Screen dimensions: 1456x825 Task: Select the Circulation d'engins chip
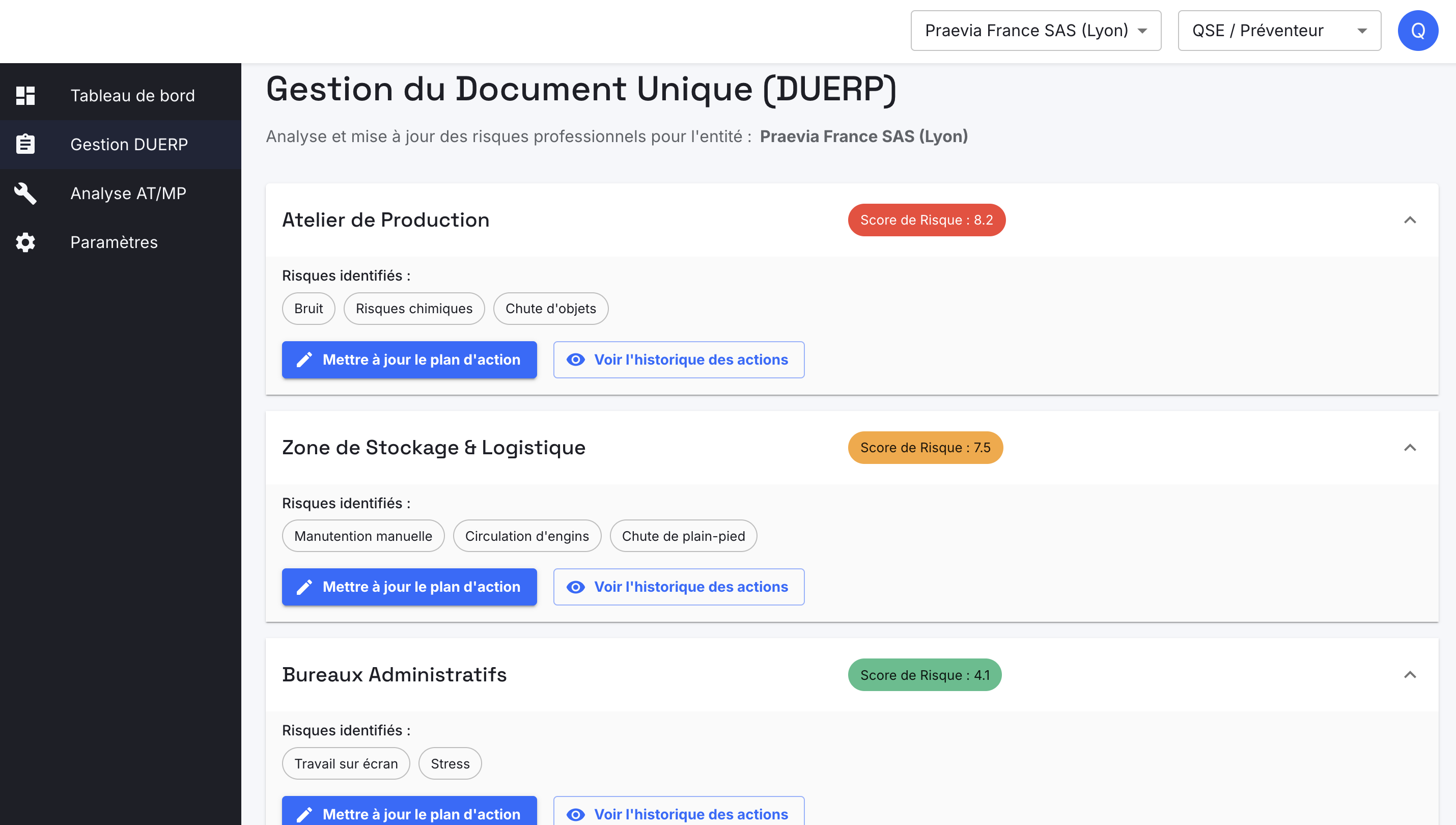527,536
